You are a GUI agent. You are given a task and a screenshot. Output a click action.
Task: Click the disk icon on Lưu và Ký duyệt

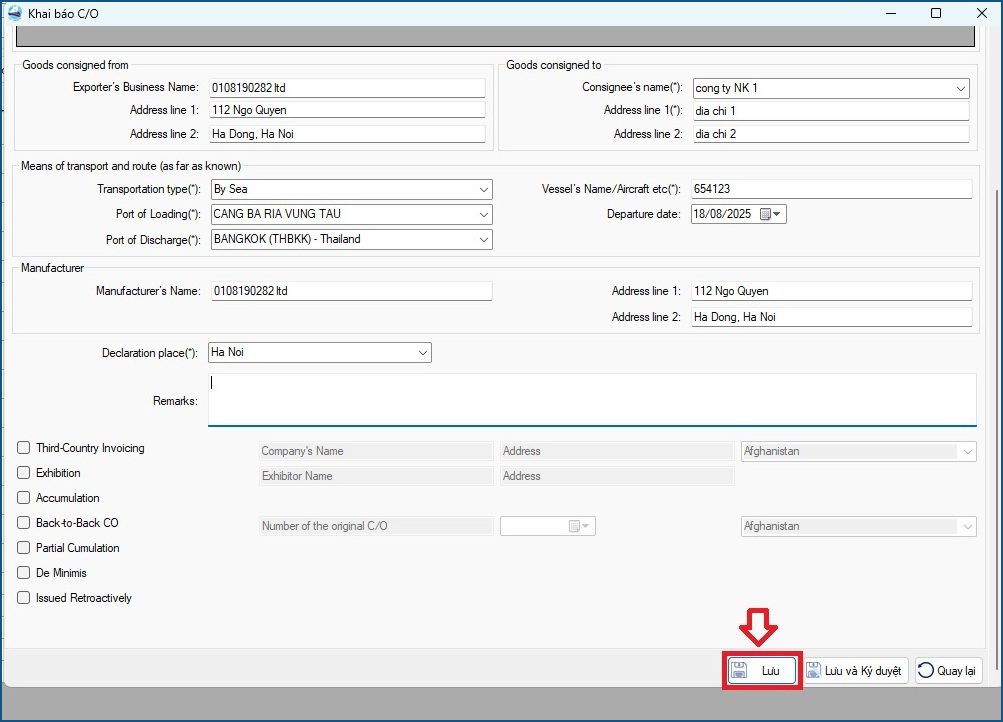click(813, 670)
